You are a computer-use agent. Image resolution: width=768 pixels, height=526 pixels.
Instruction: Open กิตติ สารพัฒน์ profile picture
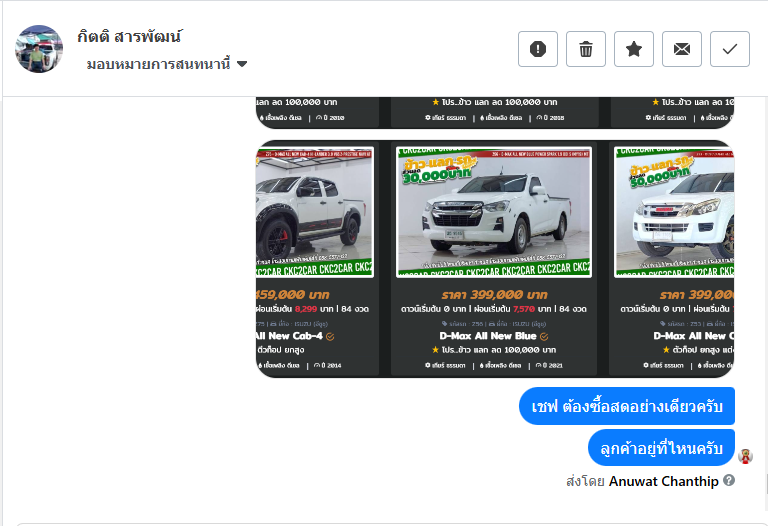39,49
